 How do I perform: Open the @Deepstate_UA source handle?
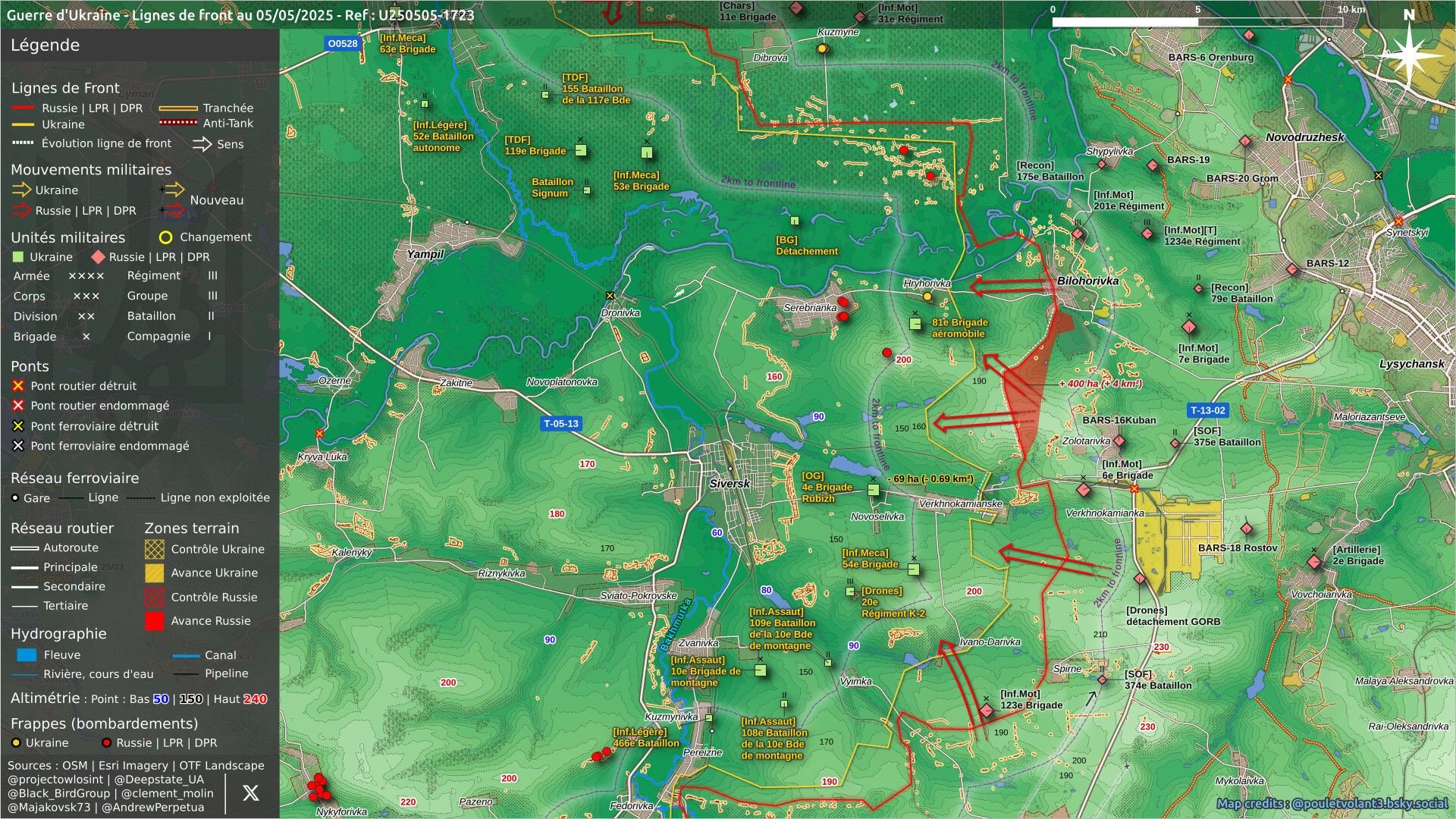click(159, 780)
